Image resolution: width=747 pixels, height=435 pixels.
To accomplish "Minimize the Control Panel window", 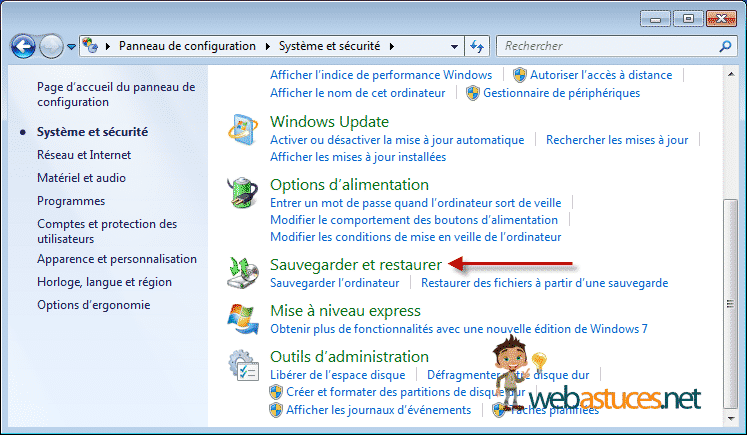I will coord(655,19).
